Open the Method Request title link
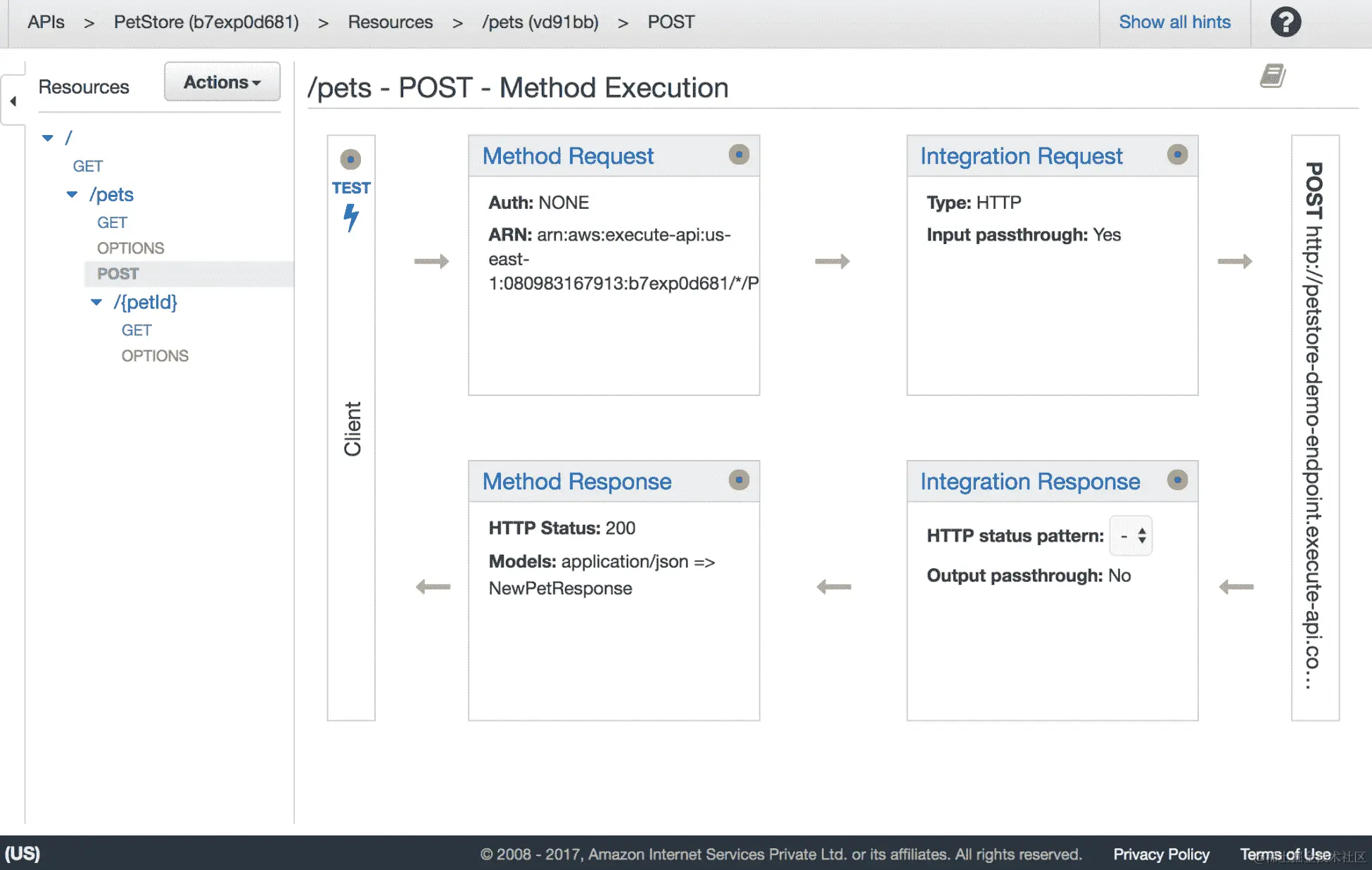Screen dimensions: 1372x870 coord(568,156)
